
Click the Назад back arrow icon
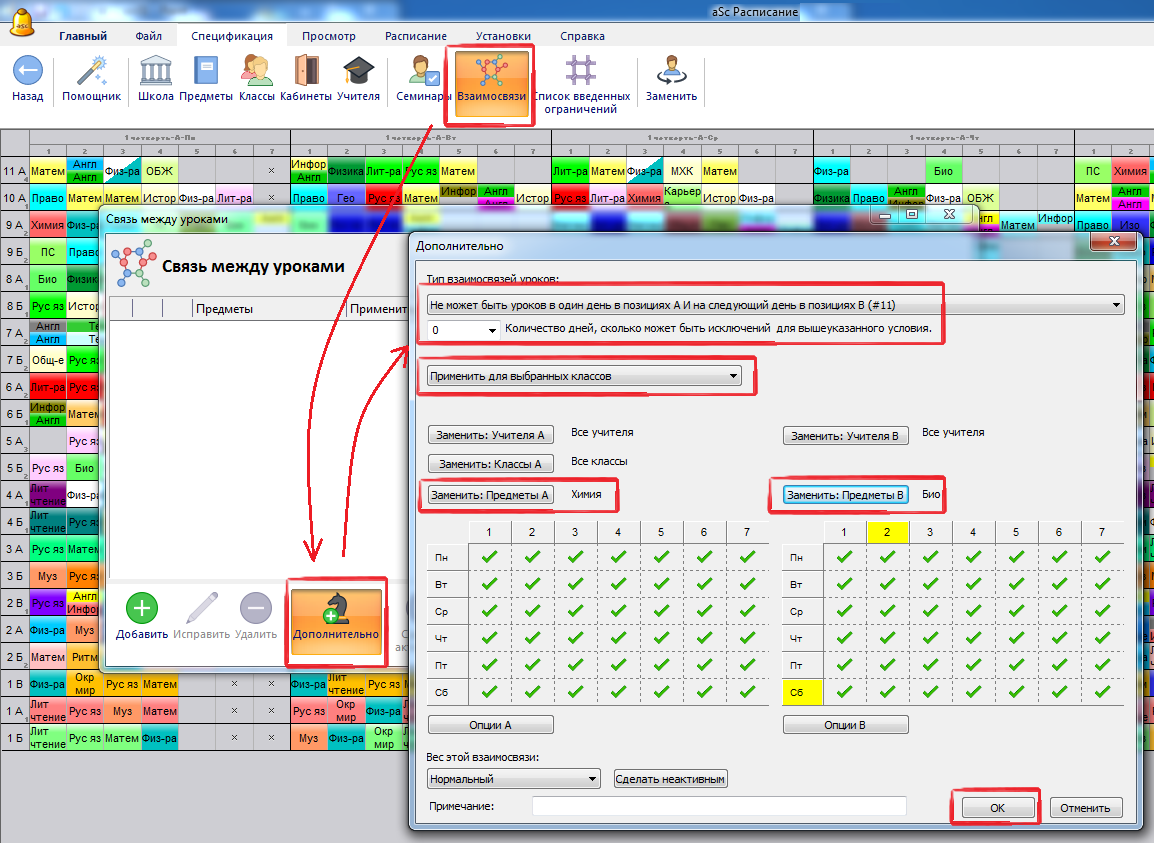[x=27, y=72]
